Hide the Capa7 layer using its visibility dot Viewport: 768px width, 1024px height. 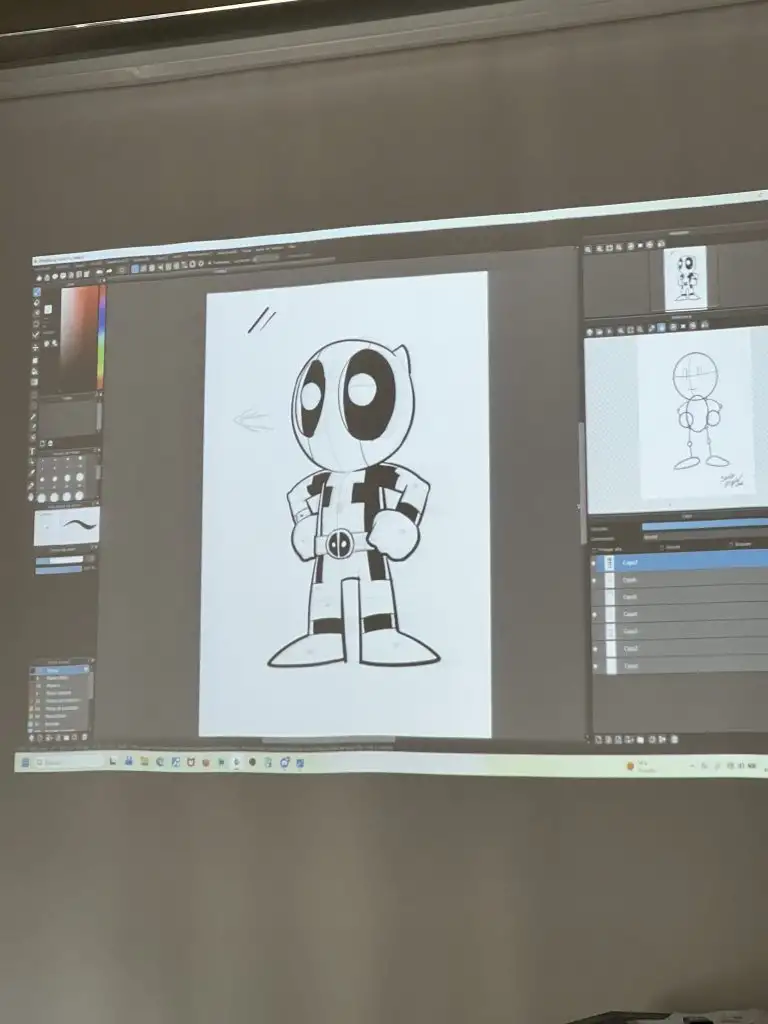tap(594, 562)
